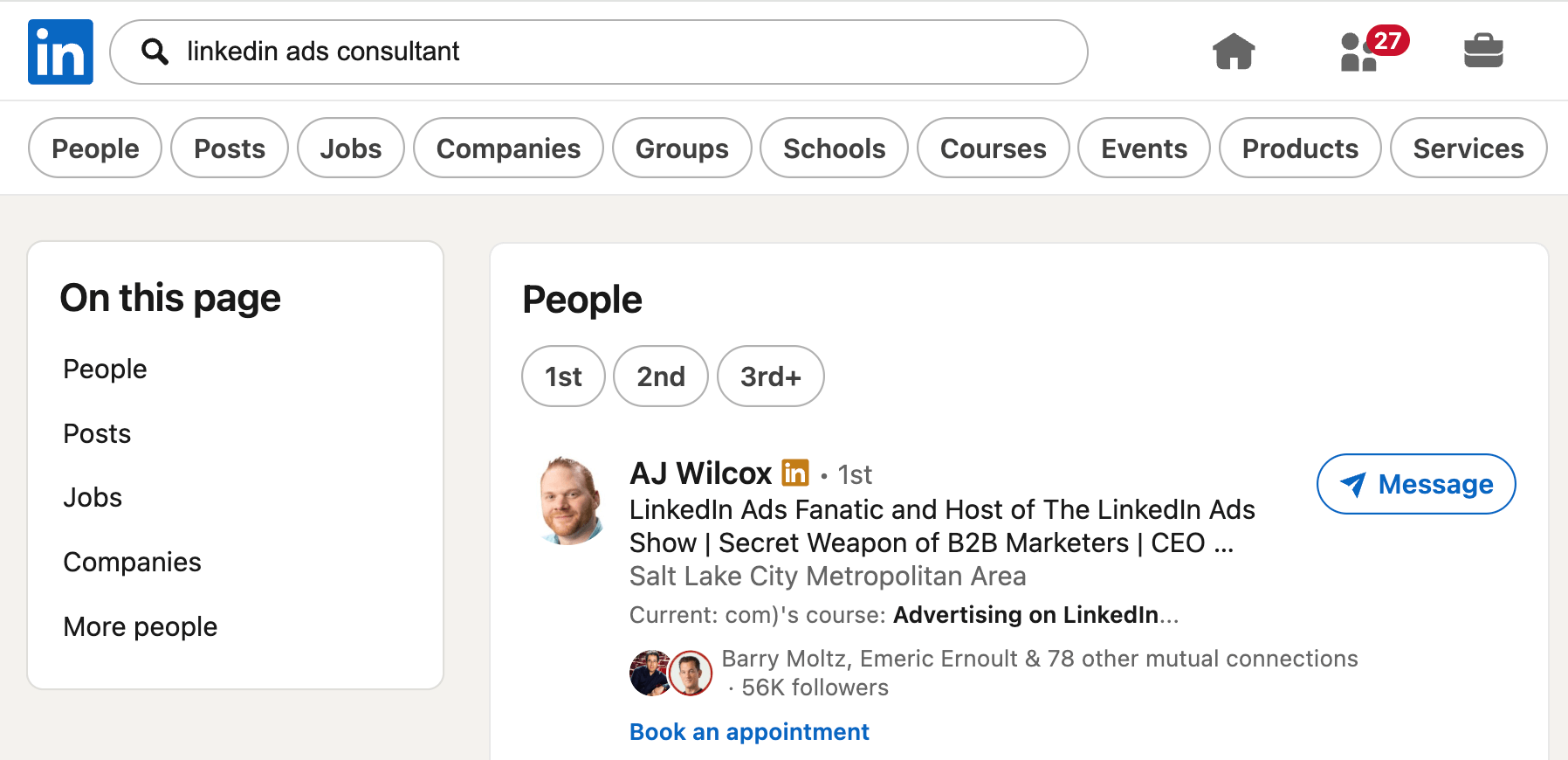The height and width of the screenshot is (760, 1568).
Task: Open AJ Wilcox profile name link
Action: pos(701,473)
